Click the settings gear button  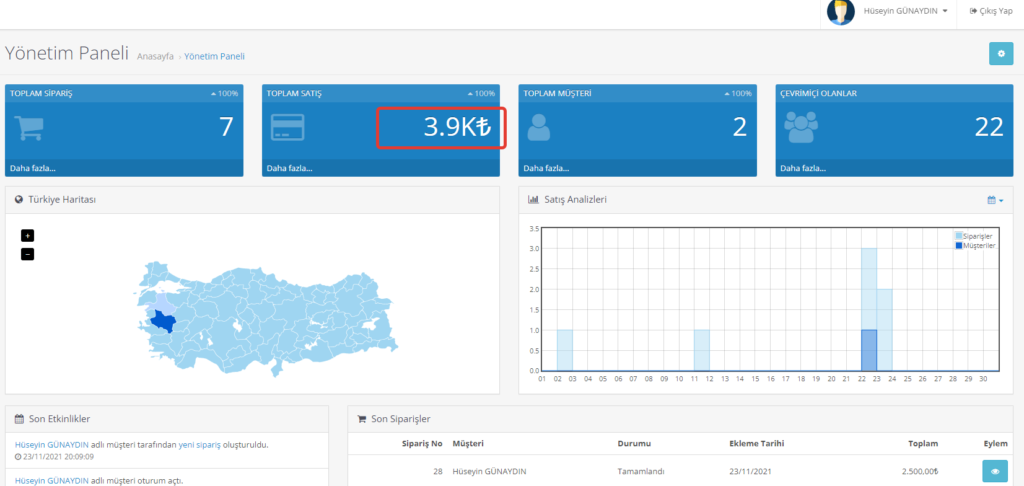point(1000,54)
